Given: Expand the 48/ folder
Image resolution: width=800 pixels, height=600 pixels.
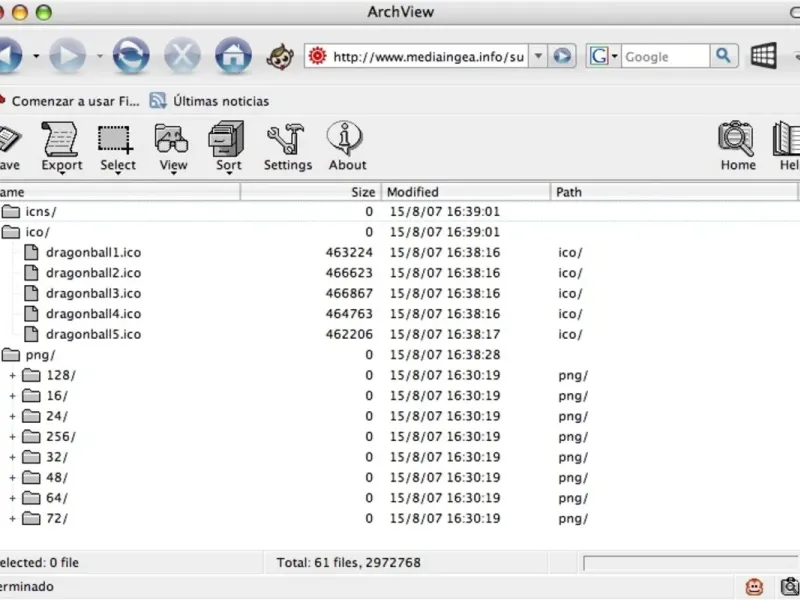Looking at the screenshot, I should click(12, 478).
